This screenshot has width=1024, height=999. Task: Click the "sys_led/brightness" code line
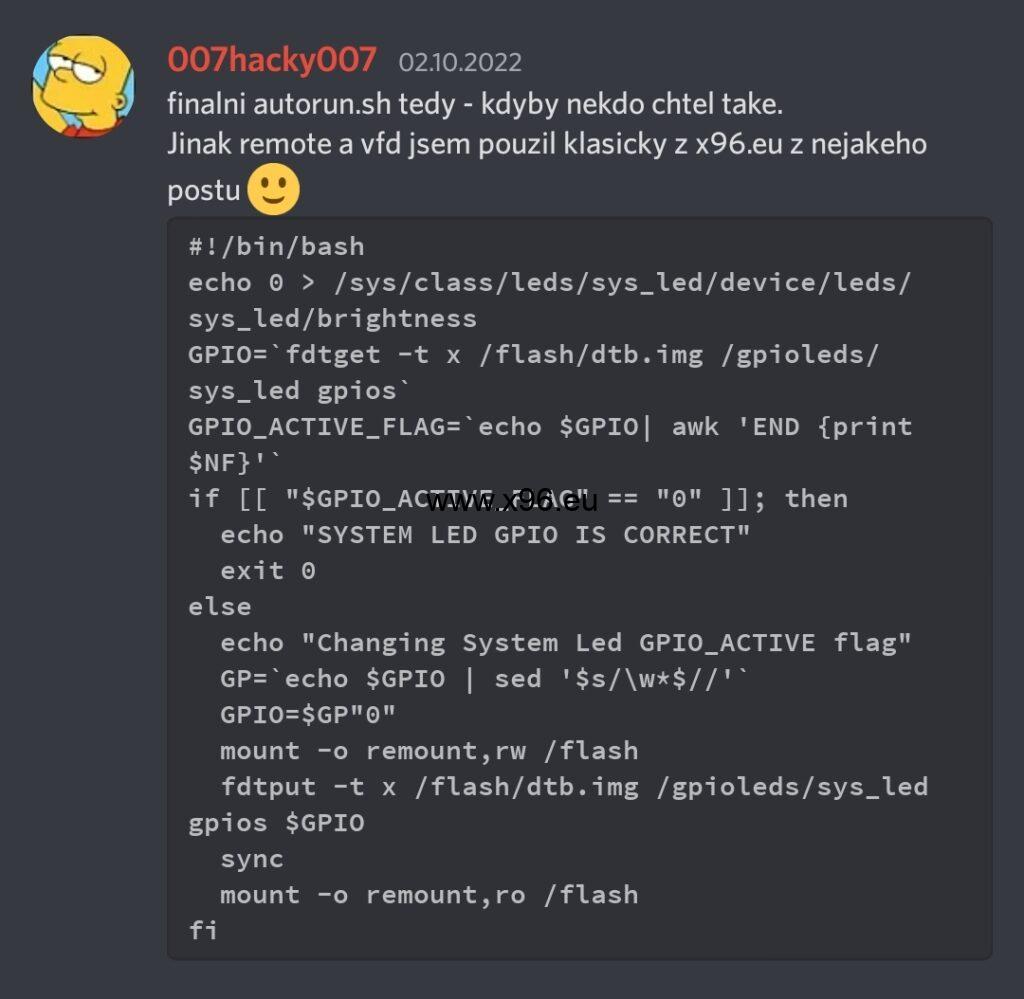tap(332, 319)
